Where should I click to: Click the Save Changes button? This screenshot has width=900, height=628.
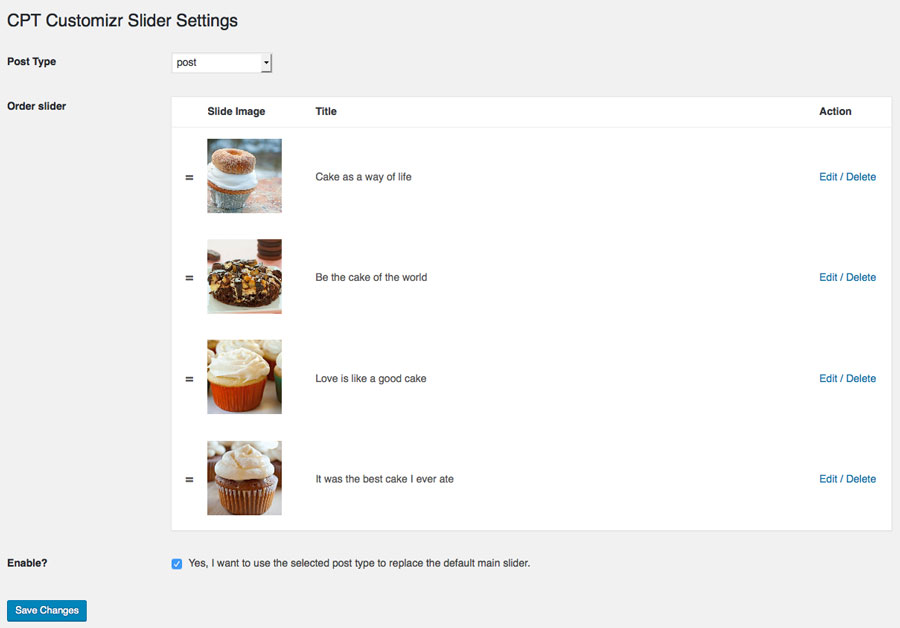(47, 610)
